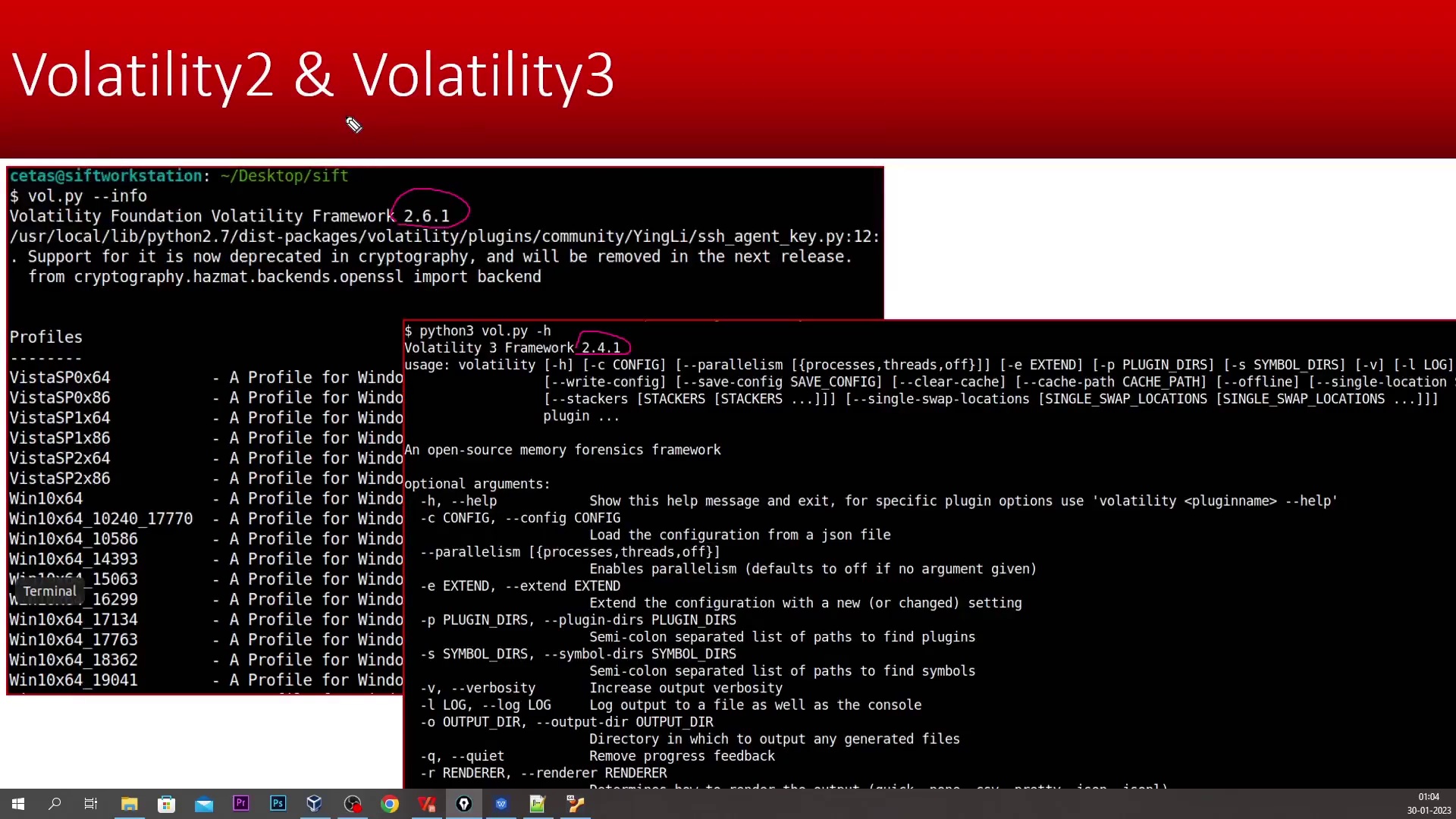Click the slide title Volatility2 & Volatility3
The width and height of the screenshot is (1456, 819).
(313, 74)
